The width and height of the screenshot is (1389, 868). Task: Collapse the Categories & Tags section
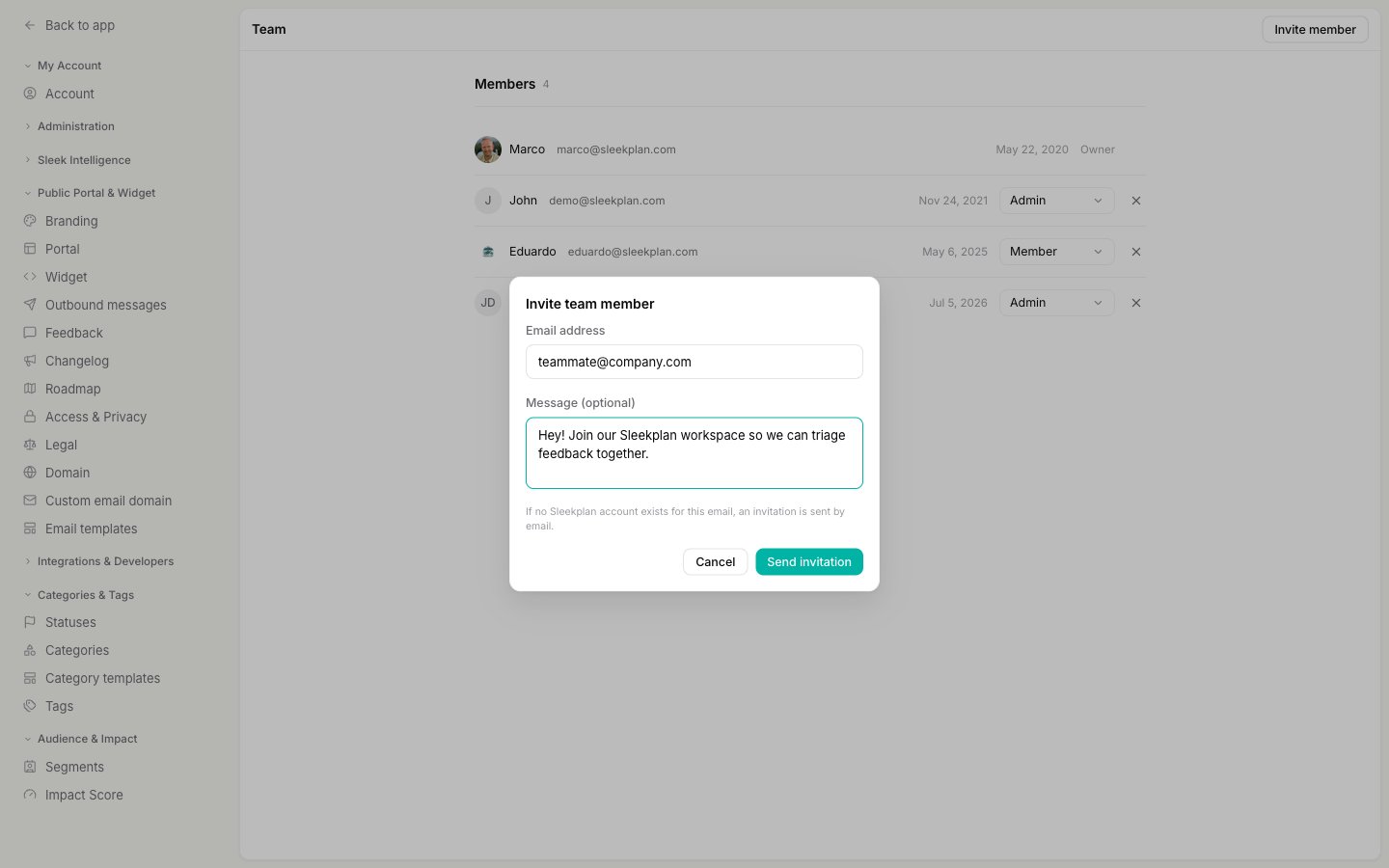(x=79, y=595)
